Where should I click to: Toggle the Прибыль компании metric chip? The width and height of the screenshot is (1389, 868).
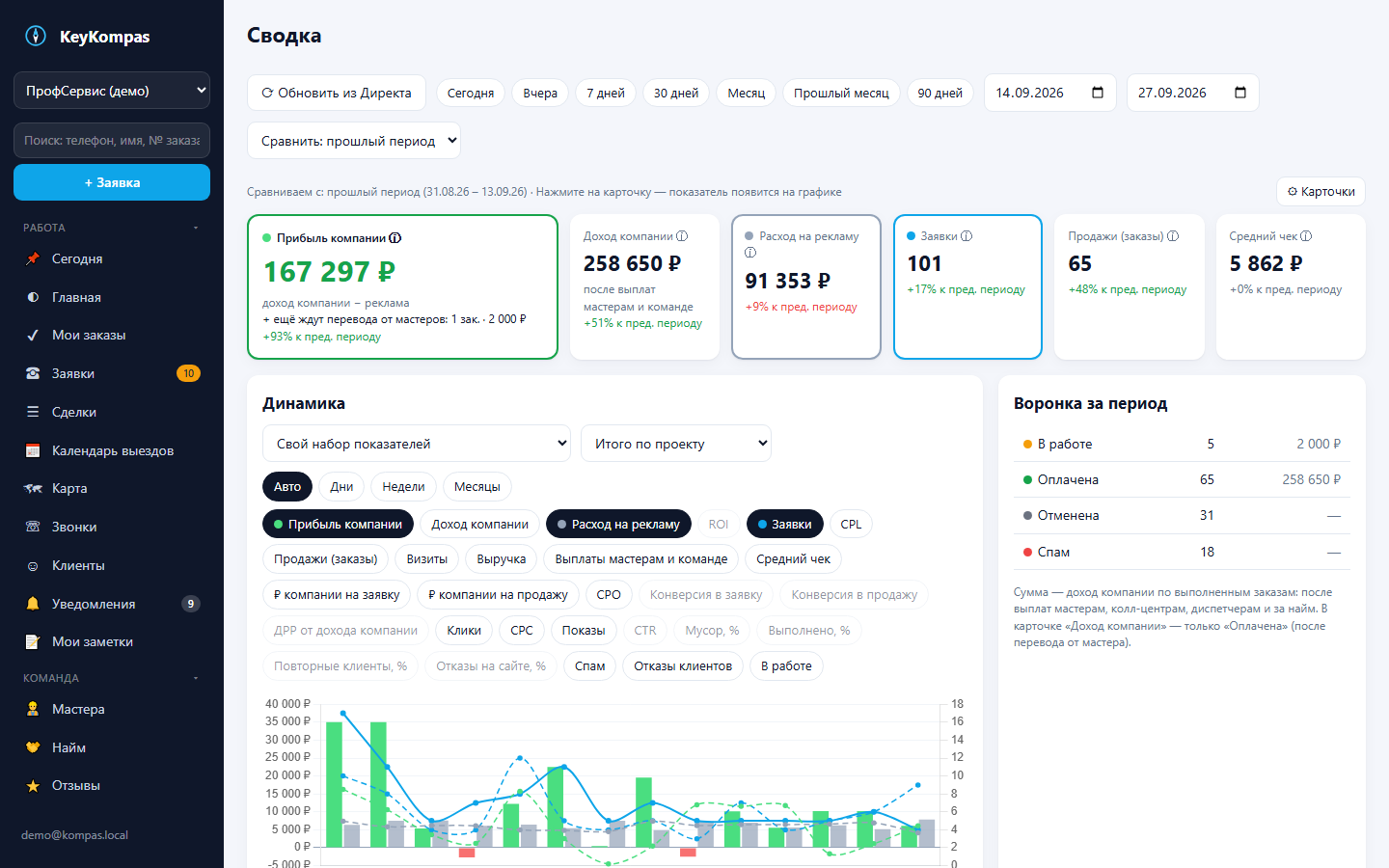[338, 524]
